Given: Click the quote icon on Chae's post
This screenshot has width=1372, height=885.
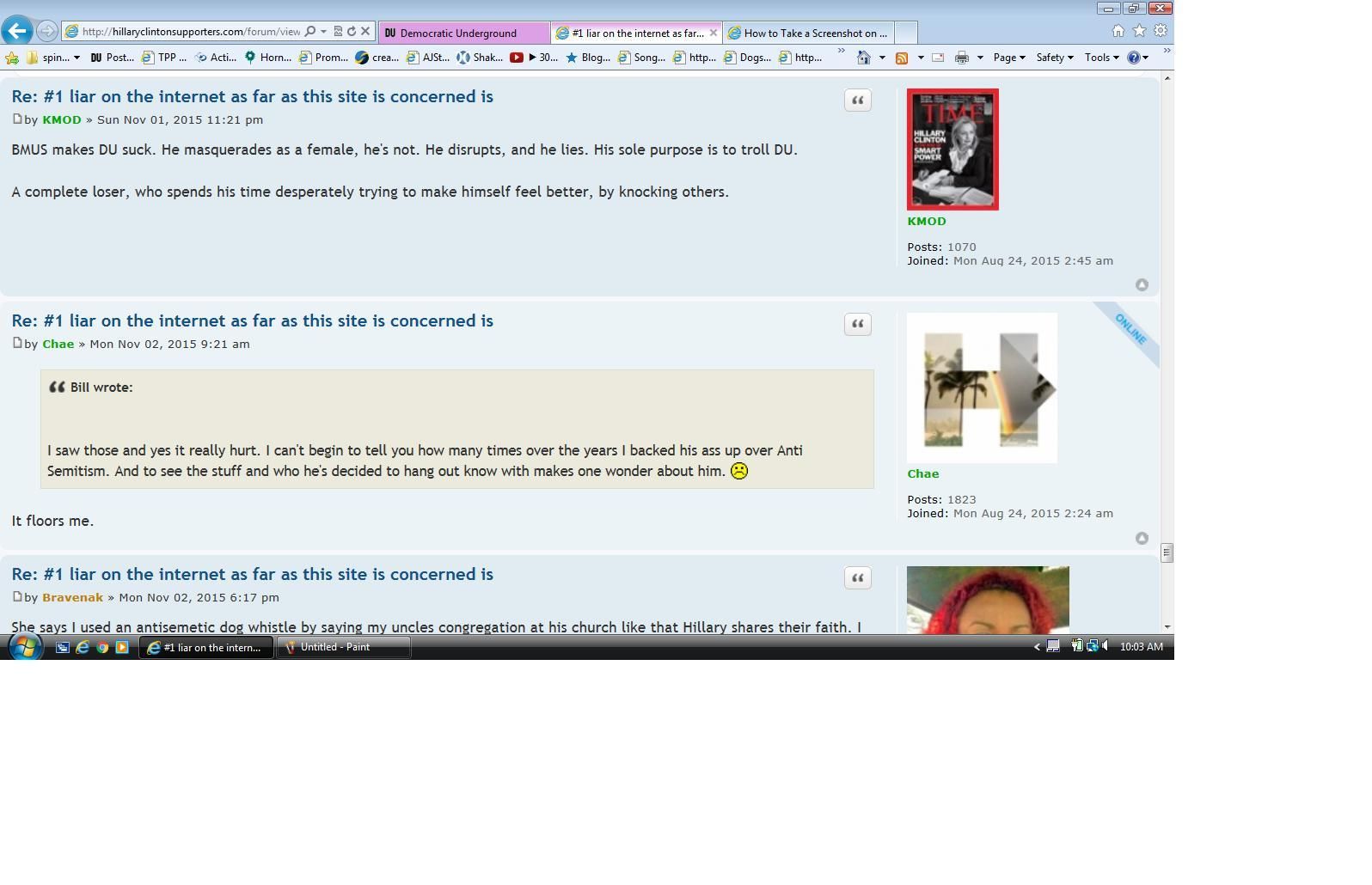Looking at the screenshot, I should click(857, 324).
